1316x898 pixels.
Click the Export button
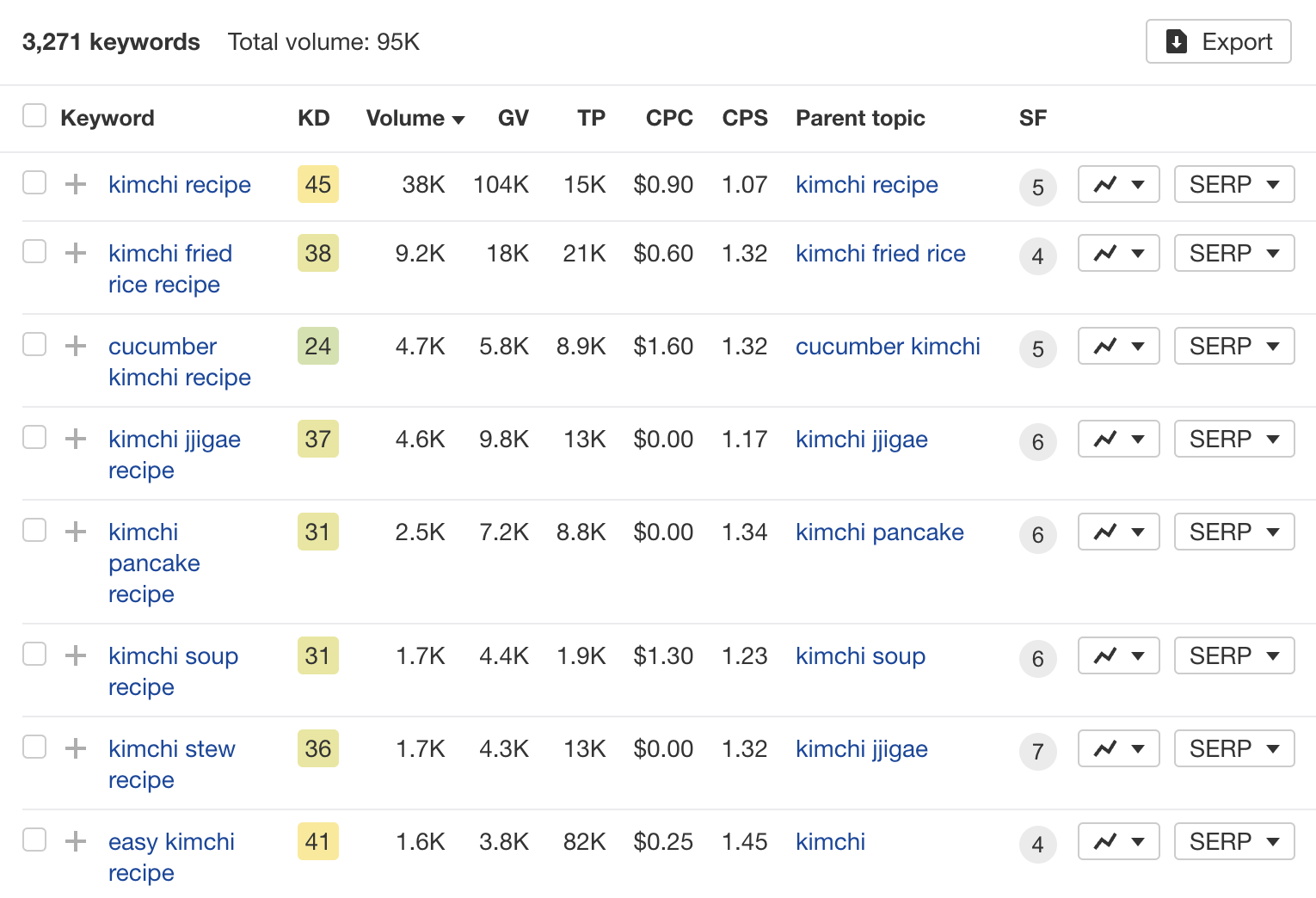point(1218,40)
